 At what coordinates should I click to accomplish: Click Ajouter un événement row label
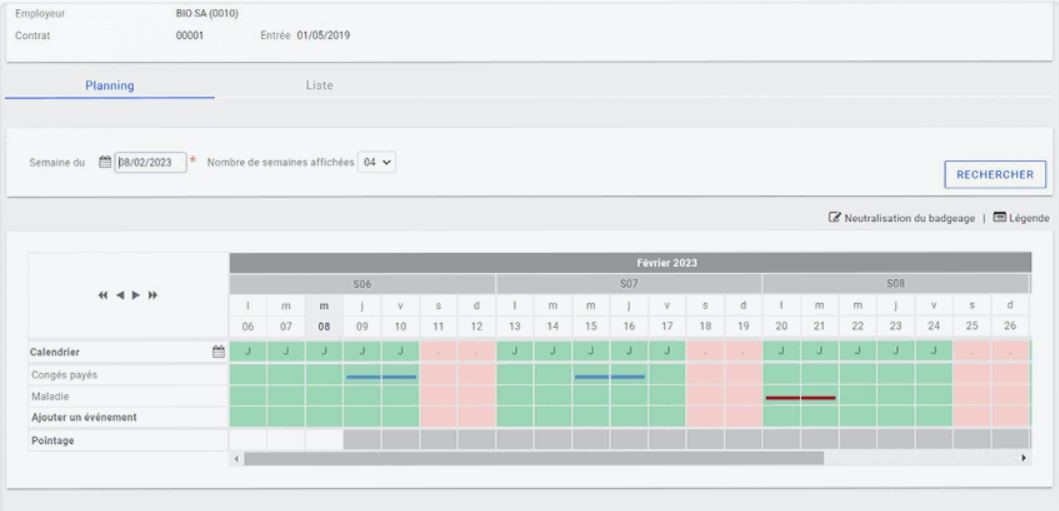click(x=84, y=417)
